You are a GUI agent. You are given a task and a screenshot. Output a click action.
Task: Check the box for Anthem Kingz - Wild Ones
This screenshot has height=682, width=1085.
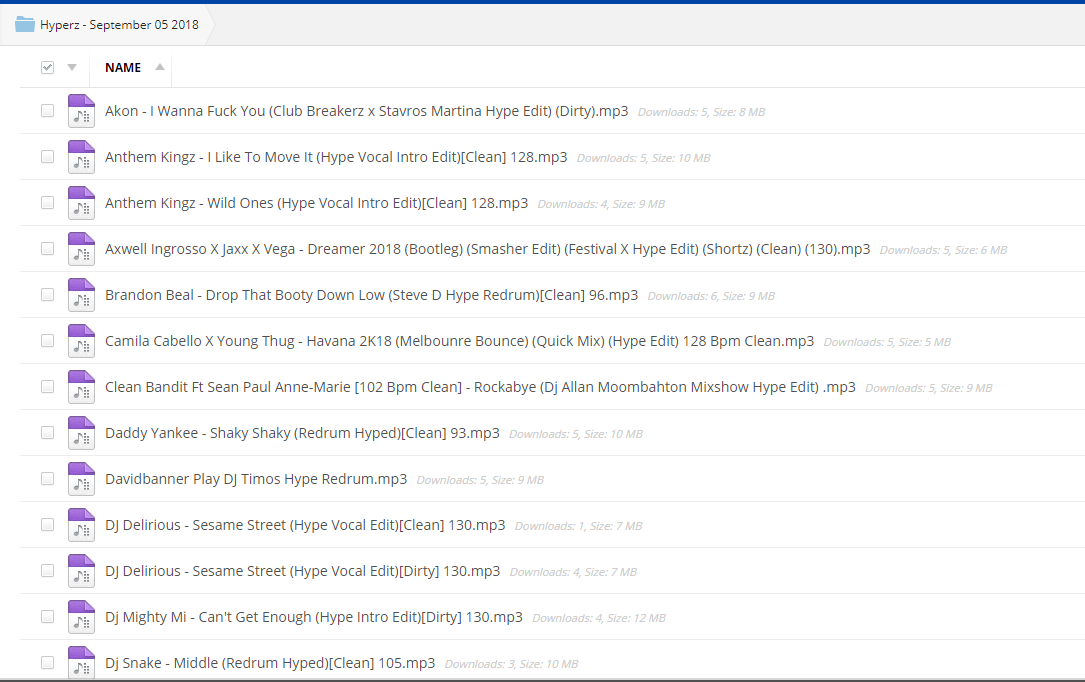tap(47, 203)
